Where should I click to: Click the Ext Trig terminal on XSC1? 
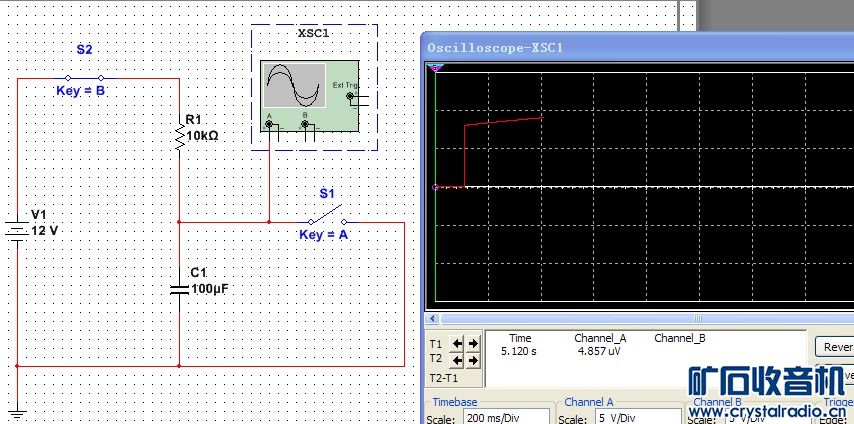pyautogui.click(x=349, y=97)
